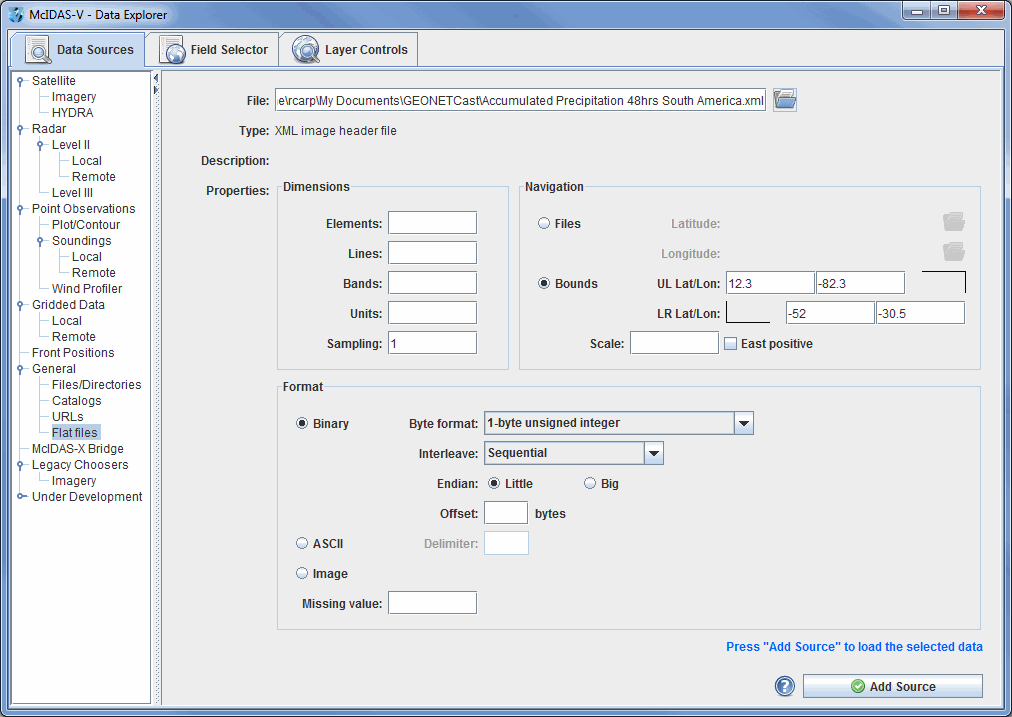Click the Units input field
The height and width of the screenshot is (717, 1012).
click(x=432, y=313)
